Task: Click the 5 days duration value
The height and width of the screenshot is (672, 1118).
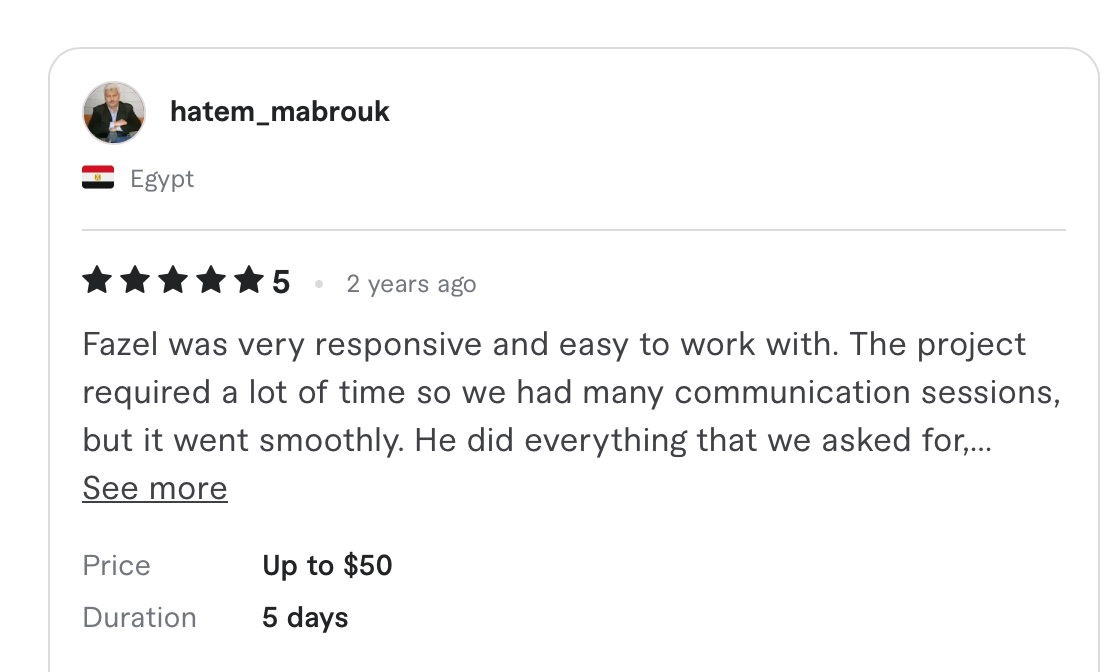Action: pos(304,617)
